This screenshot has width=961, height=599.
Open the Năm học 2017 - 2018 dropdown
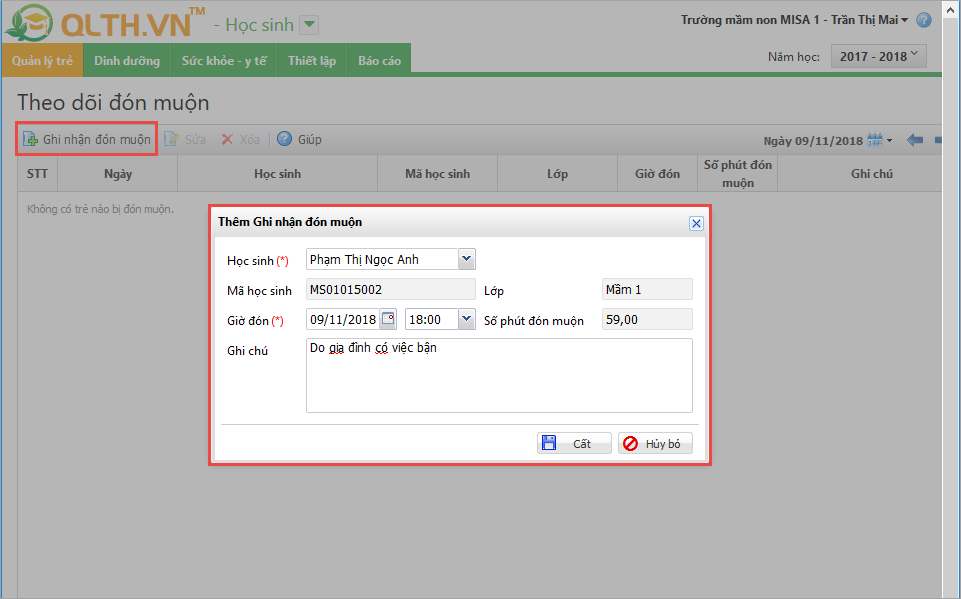(878, 56)
